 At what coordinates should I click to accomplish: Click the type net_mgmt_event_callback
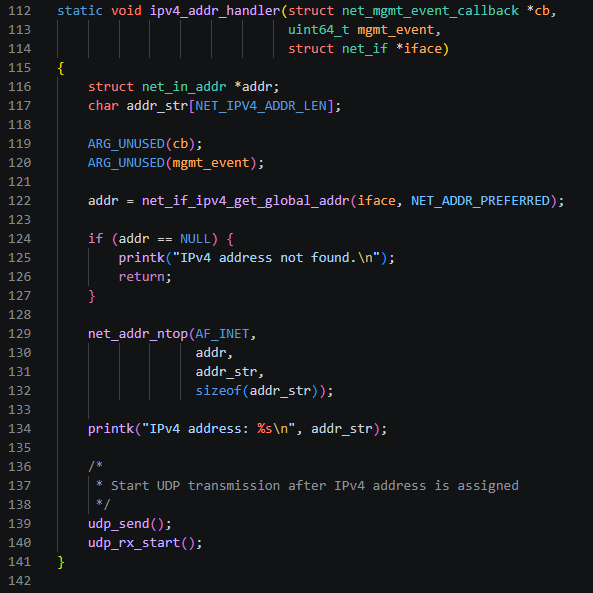(430, 11)
